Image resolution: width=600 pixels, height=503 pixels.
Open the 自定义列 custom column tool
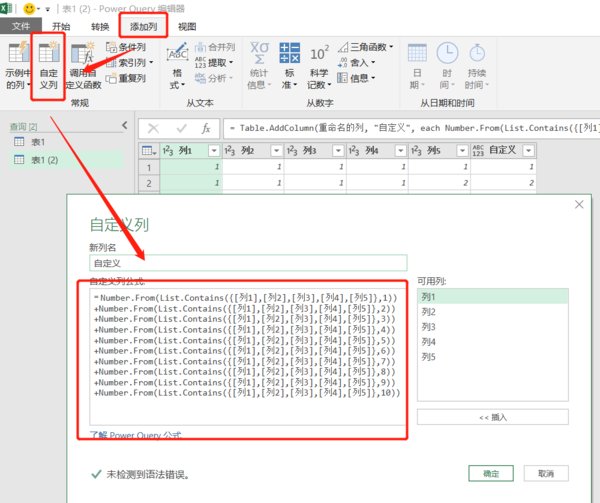click(x=49, y=65)
